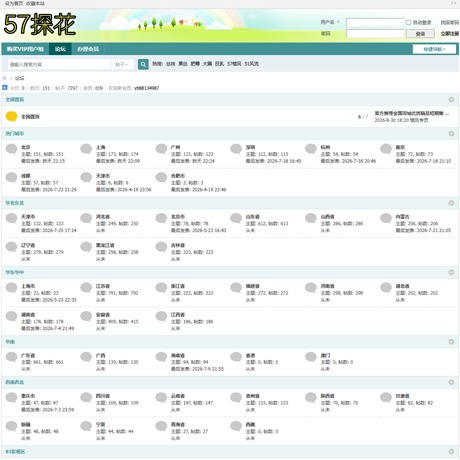
Task: Open the 甘肃省 forum link
Action: 403,396
